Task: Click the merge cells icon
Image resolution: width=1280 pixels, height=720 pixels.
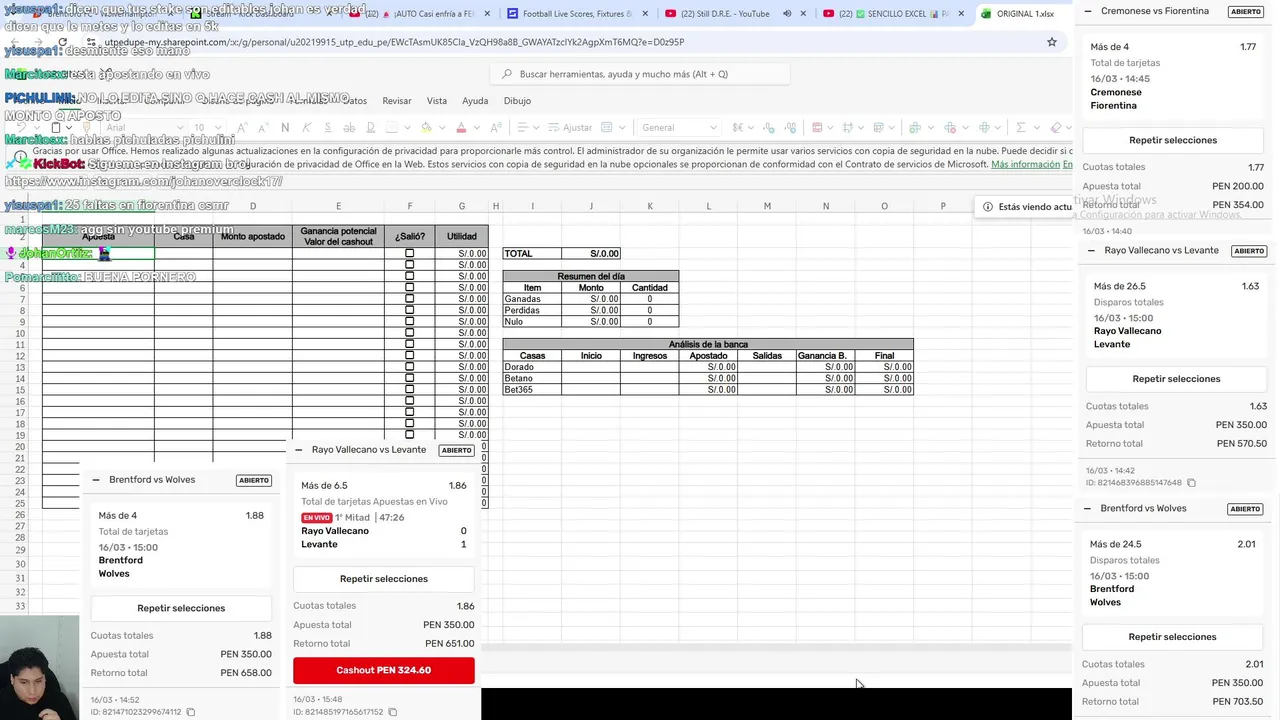Action: pos(606,127)
